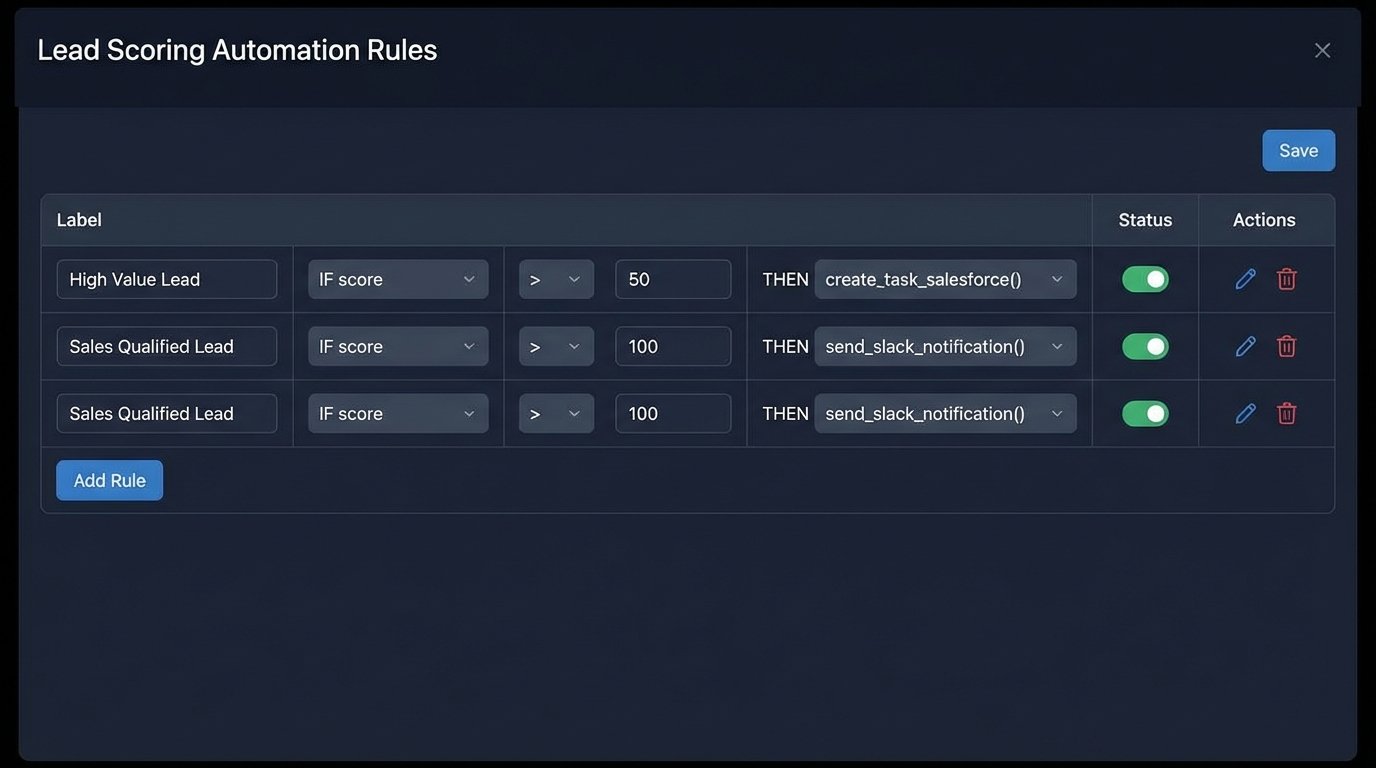This screenshot has width=1376, height=768.
Task: Toggle status of the last rule off
Action: [x=1144, y=413]
